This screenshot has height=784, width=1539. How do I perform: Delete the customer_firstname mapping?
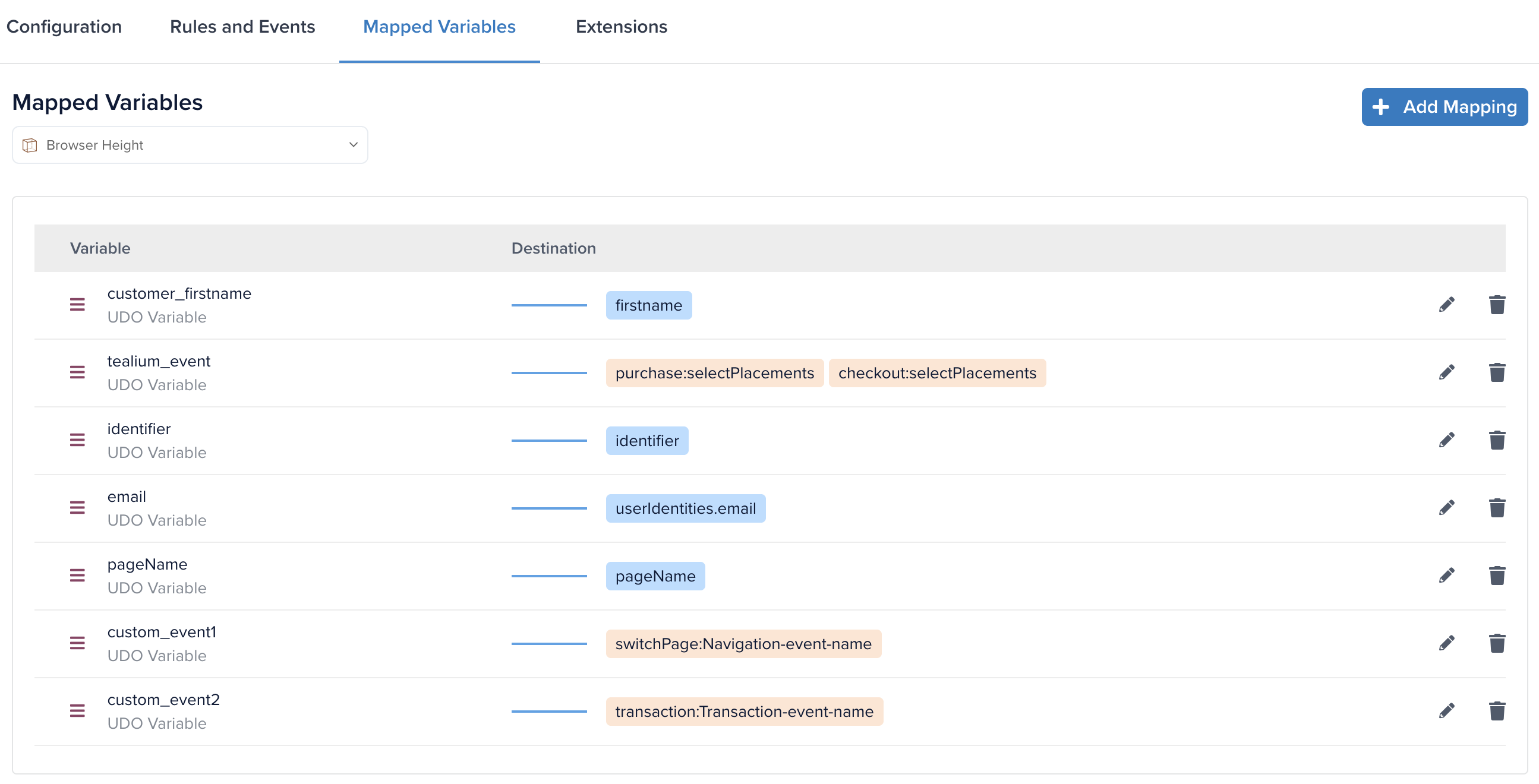[x=1497, y=305]
